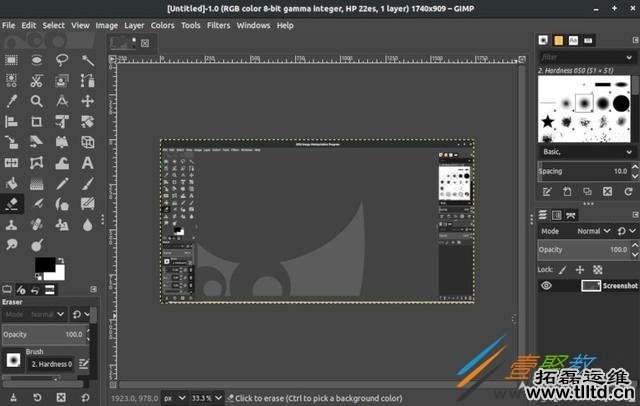Open the File menu
This screenshot has width=640, height=406.
(9, 25)
